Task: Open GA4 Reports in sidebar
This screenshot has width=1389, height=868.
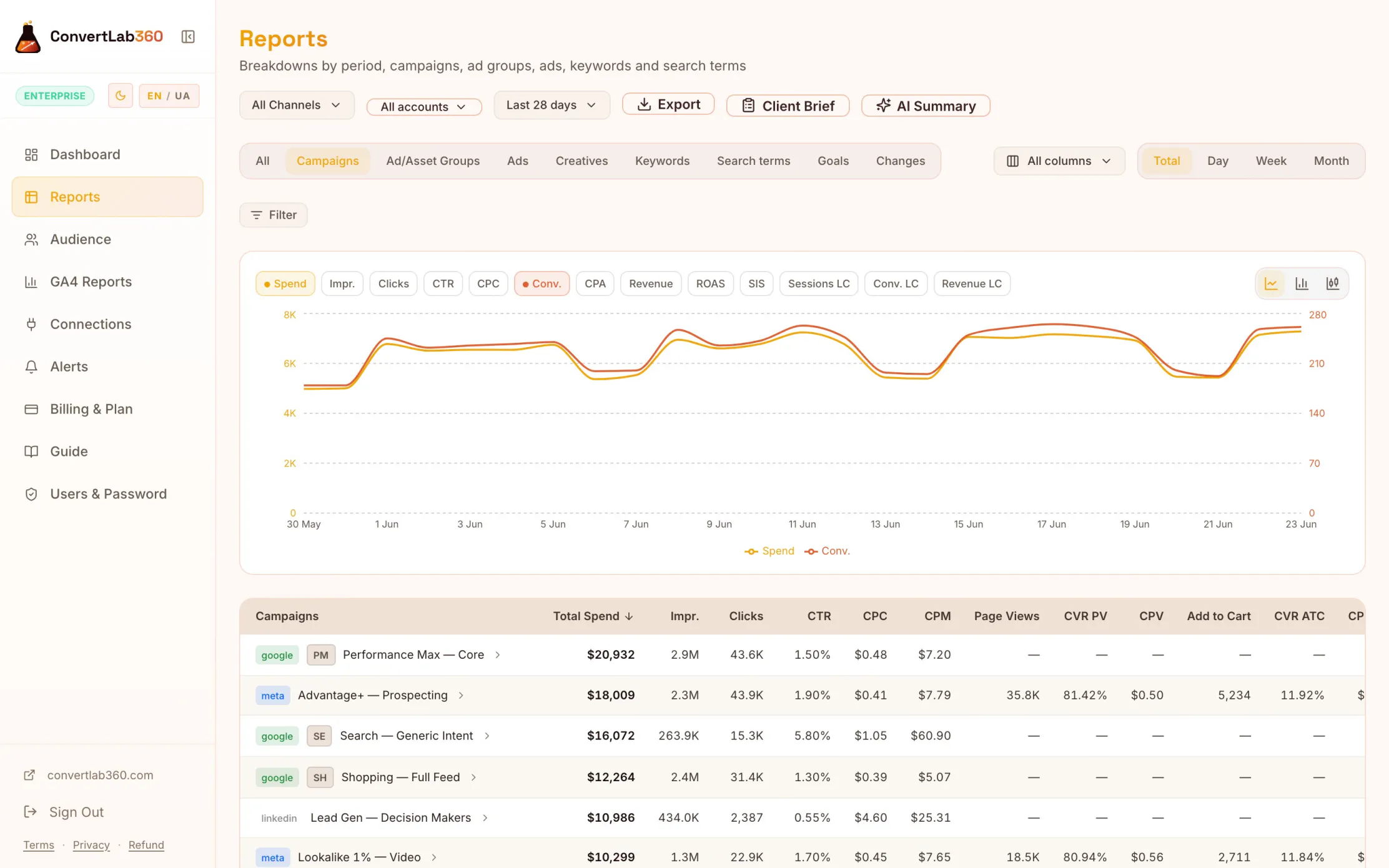Action: 107,282
